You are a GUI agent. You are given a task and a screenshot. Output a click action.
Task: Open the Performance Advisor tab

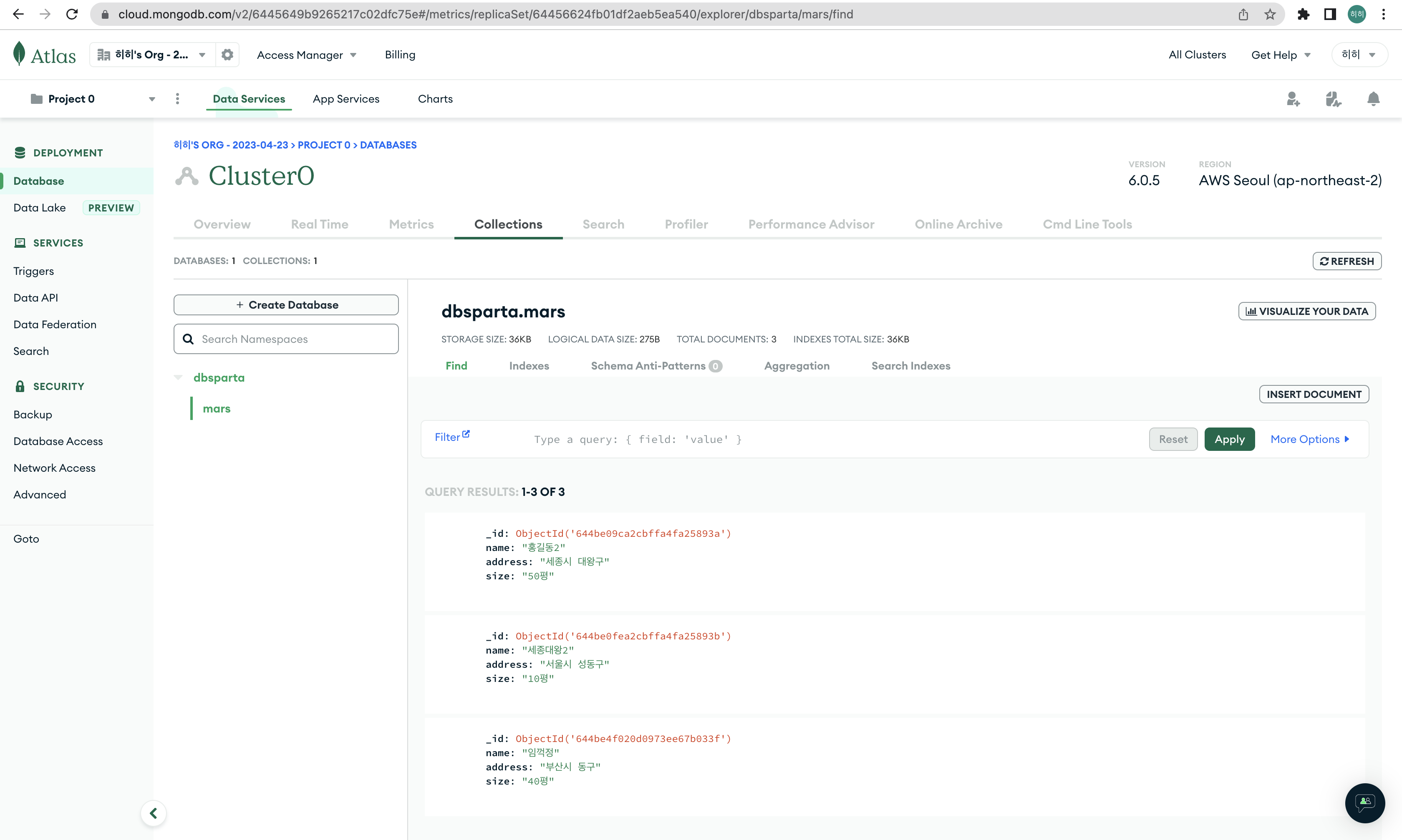coord(811,224)
